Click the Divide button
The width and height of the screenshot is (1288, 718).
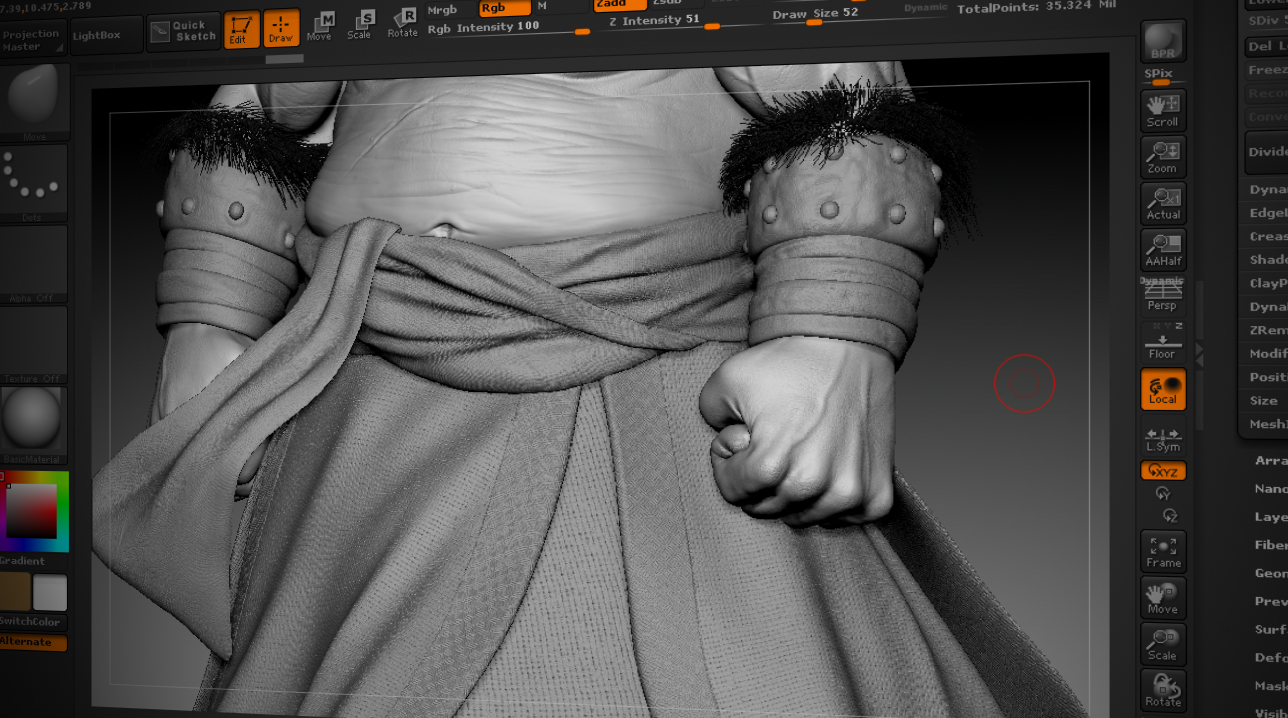click(1266, 152)
